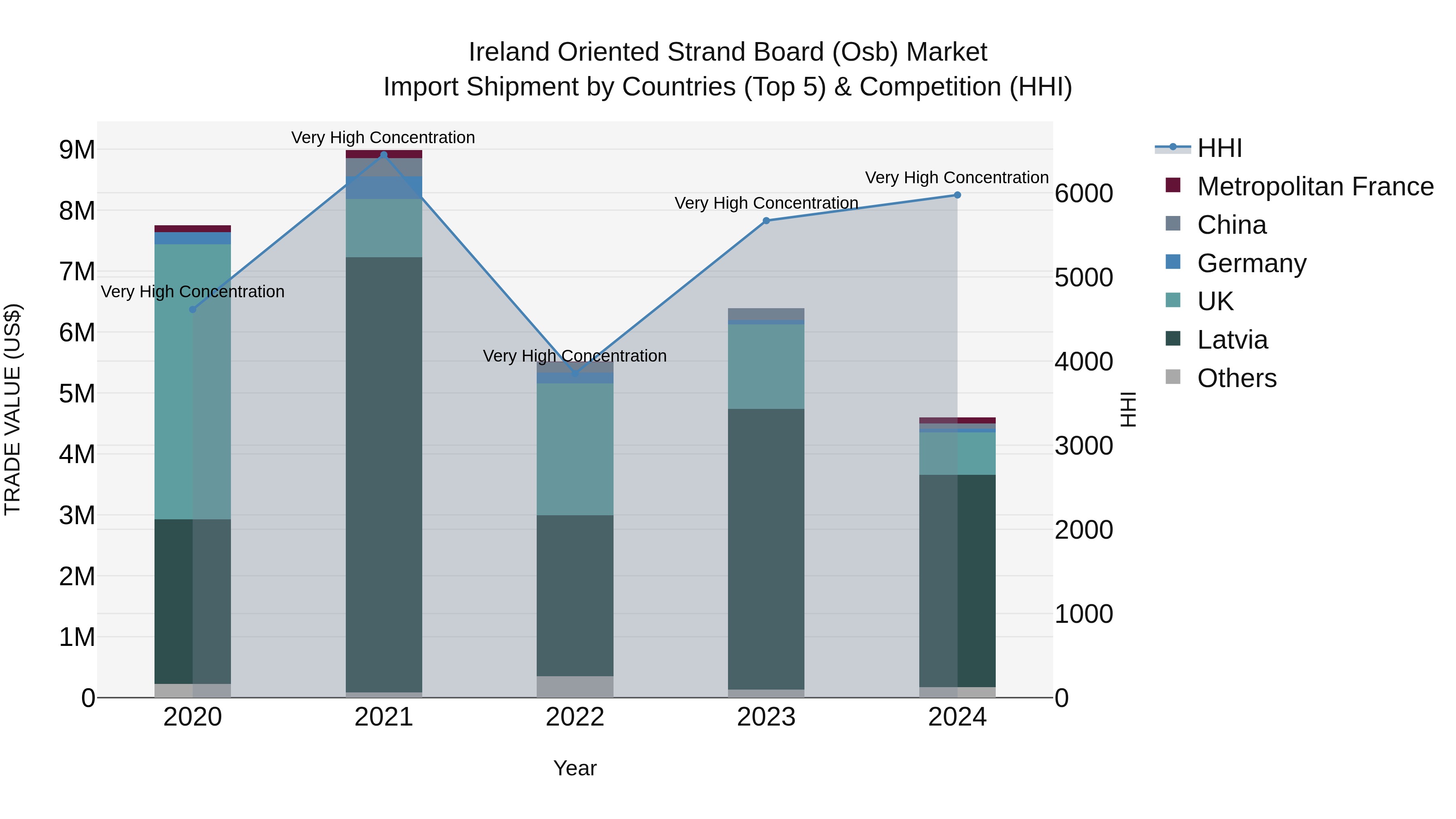Select the 2022 HHI data point
The height and width of the screenshot is (819, 1456).
click(575, 374)
